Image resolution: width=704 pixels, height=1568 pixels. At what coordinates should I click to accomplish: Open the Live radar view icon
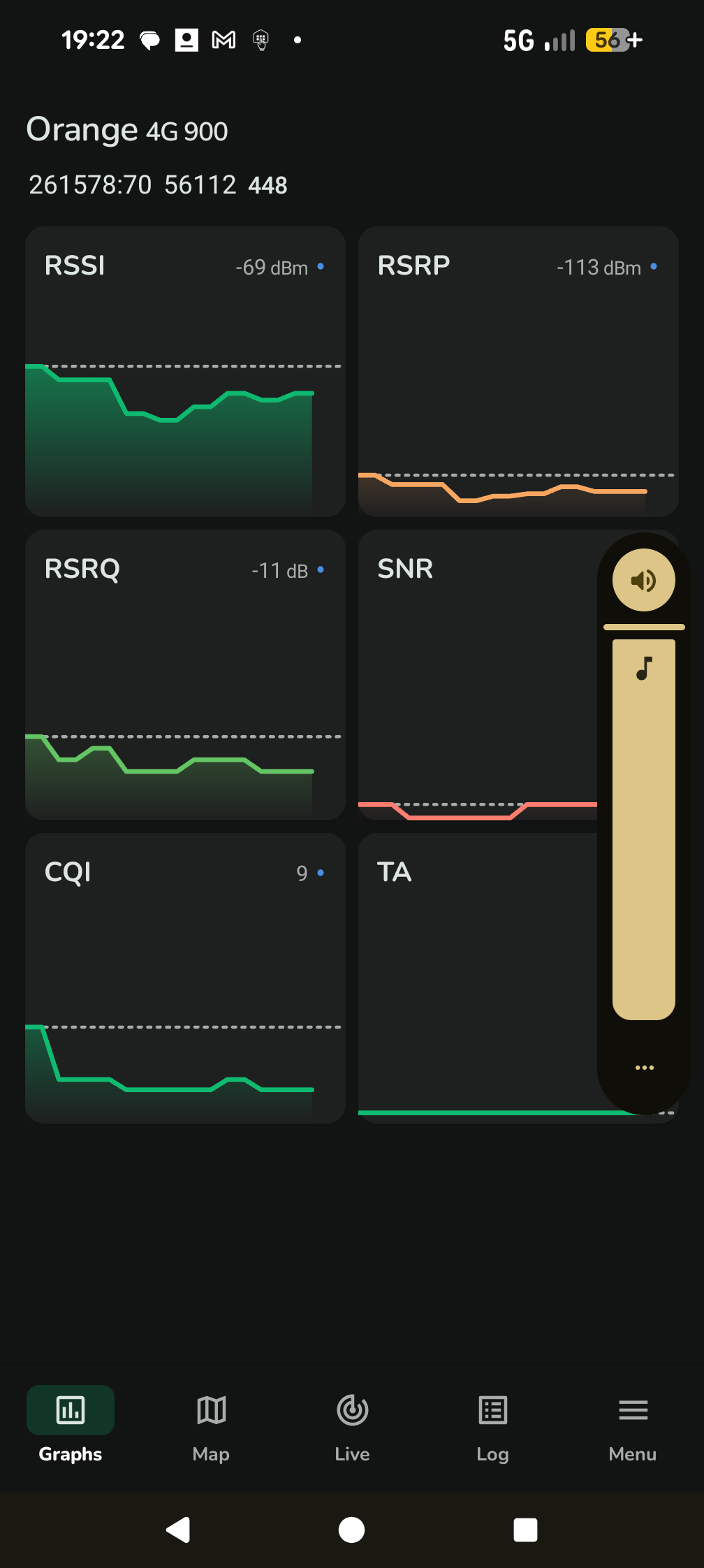coord(352,1410)
